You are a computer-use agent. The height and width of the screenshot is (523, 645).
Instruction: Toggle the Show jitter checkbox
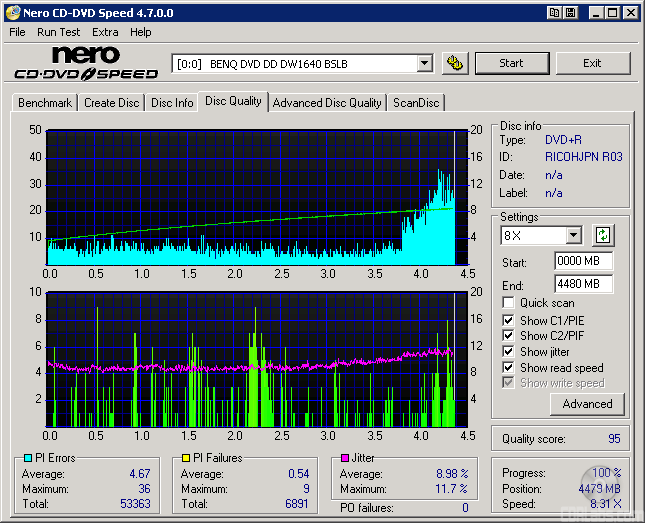coord(509,352)
